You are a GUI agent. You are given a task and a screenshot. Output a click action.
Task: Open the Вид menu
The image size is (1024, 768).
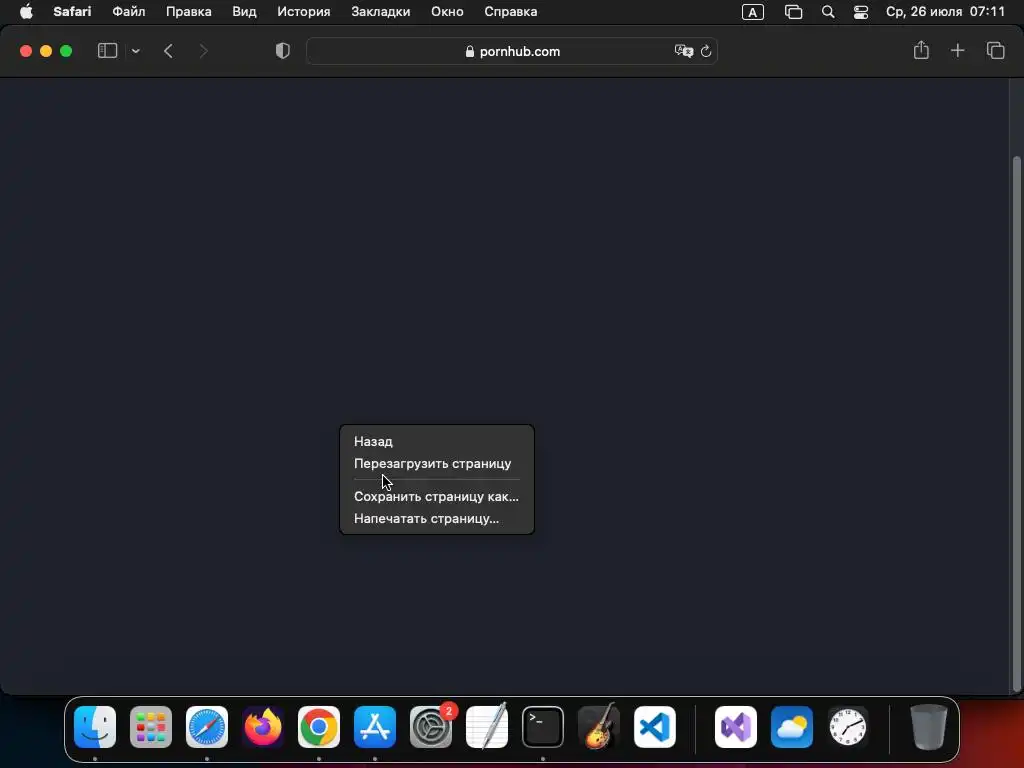pyautogui.click(x=244, y=12)
